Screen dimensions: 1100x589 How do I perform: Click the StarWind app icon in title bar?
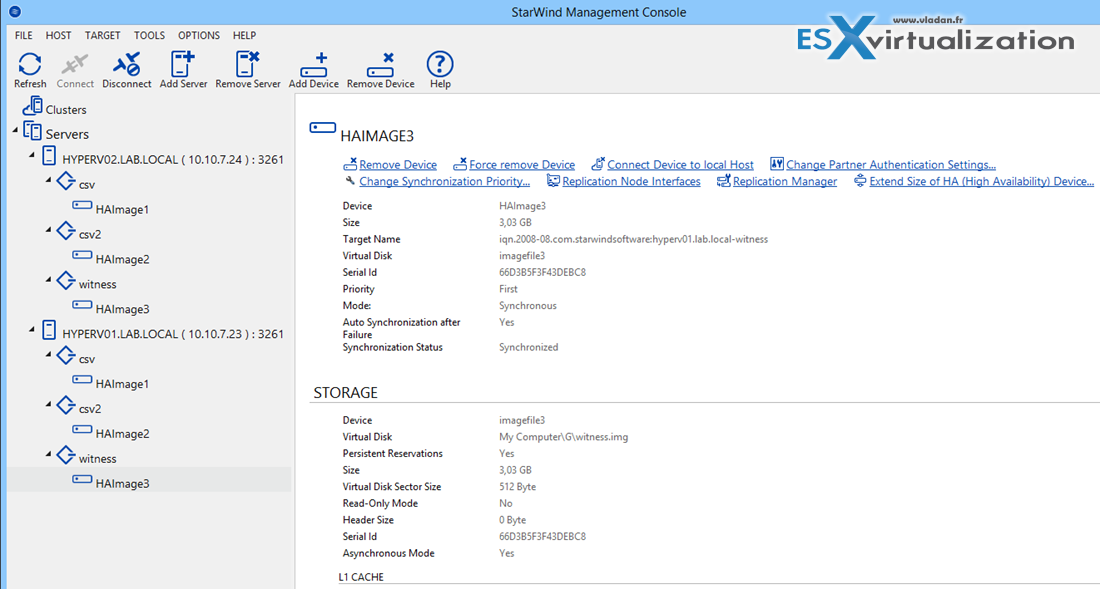17,11
